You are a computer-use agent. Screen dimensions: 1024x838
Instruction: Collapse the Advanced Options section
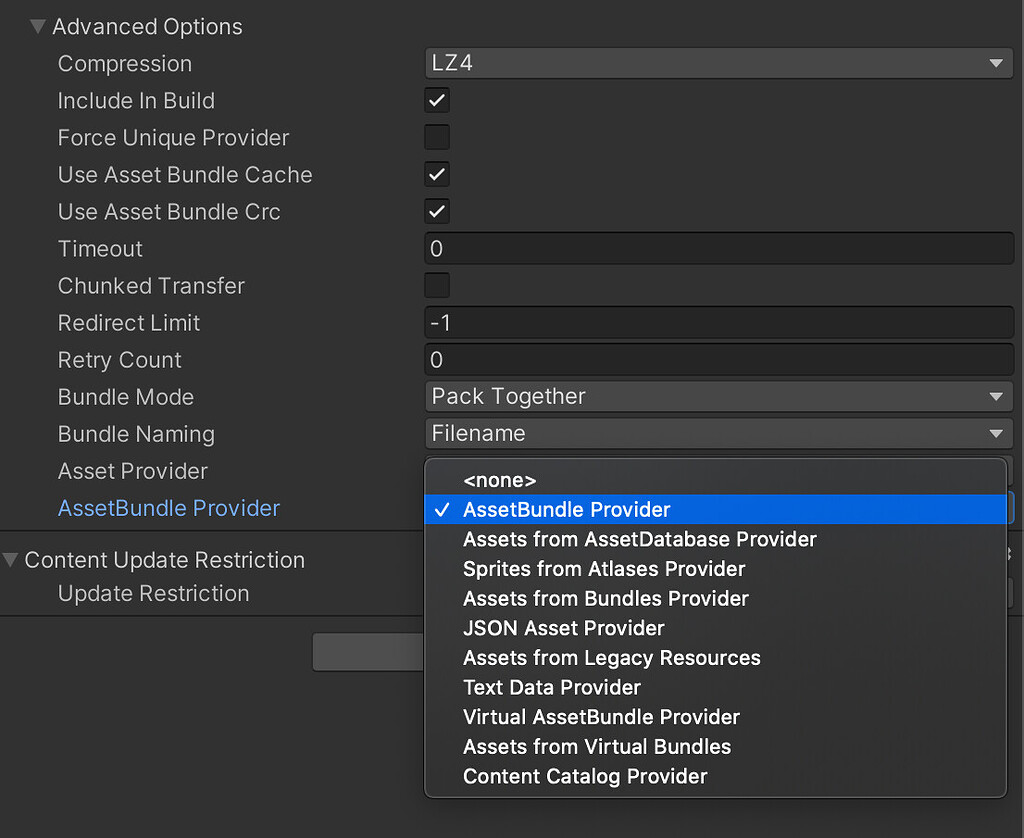pyautogui.click(x=37, y=26)
